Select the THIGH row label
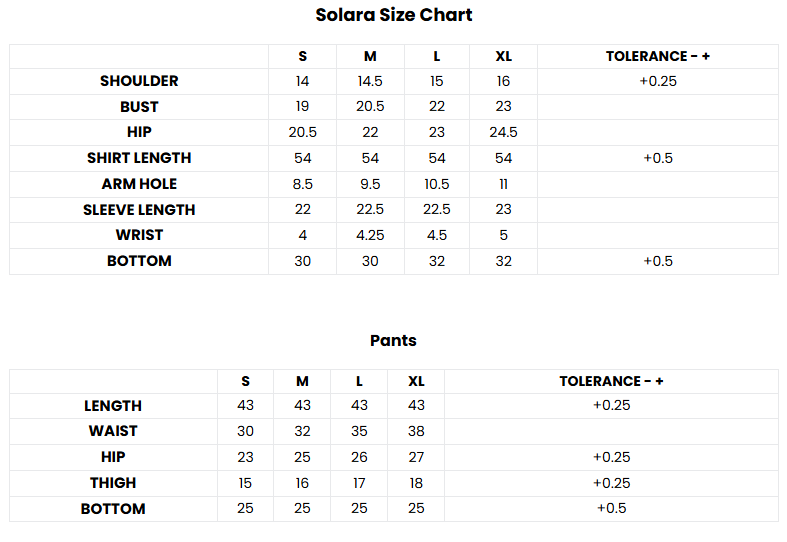The height and width of the screenshot is (542, 787). pyautogui.click(x=113, y=483)
